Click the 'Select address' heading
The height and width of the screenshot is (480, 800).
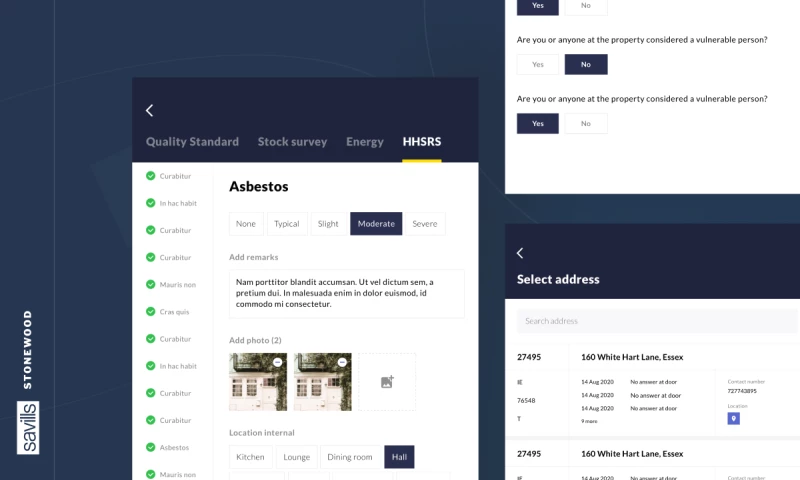[558, 280]
